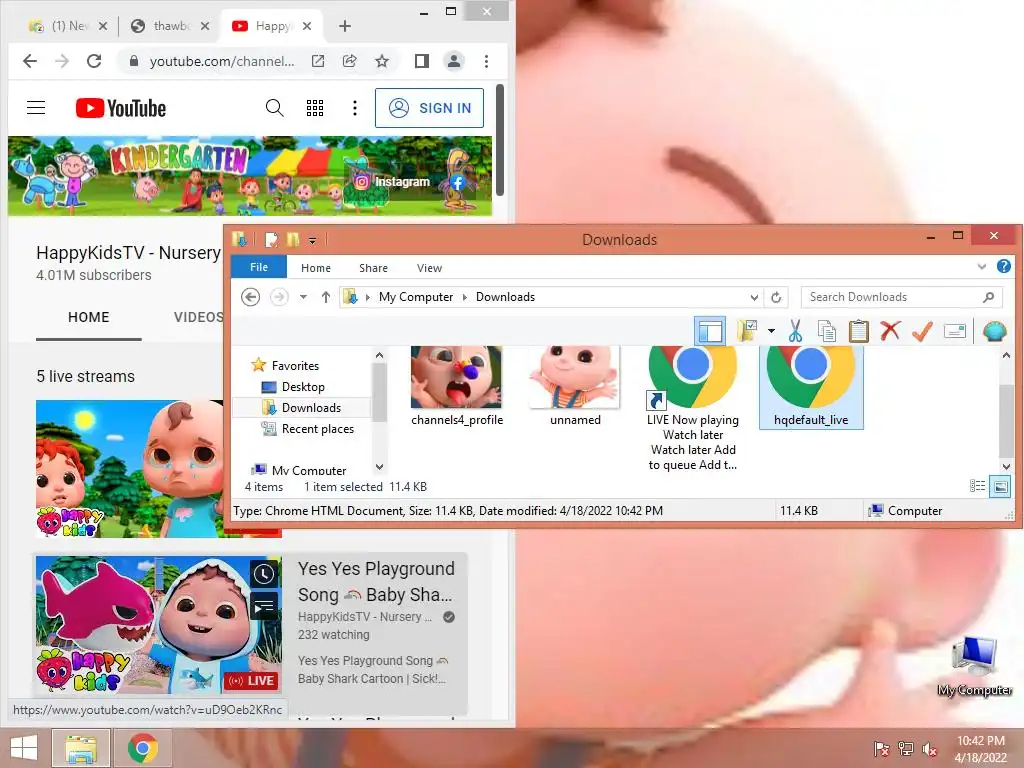
Task: Click the SIGN IN button
Action: point(429,108)
